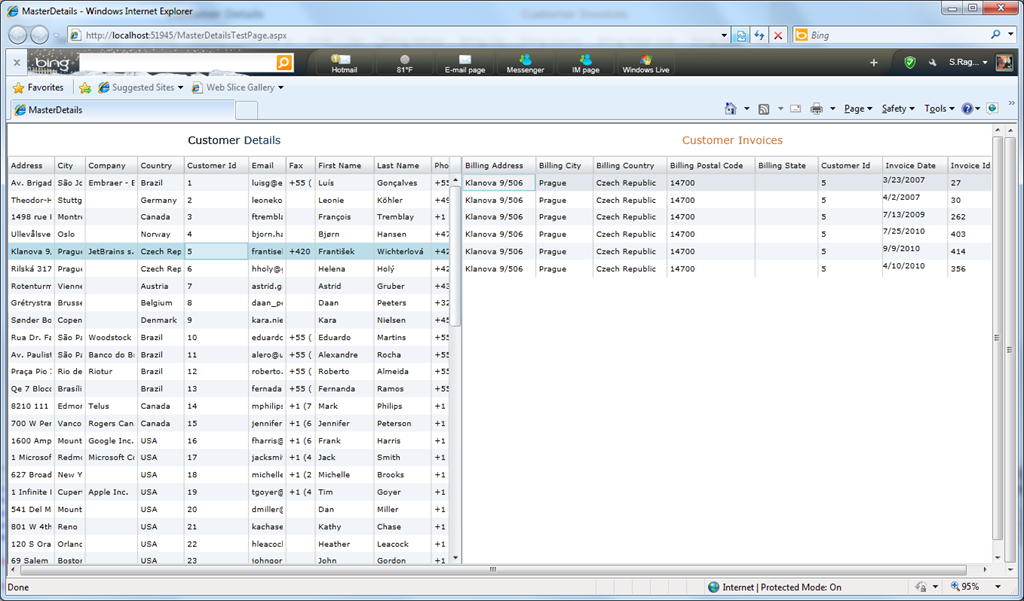Open the Web Slice Gallery dropdown
1024x601 pixels.
pos(238,88)
